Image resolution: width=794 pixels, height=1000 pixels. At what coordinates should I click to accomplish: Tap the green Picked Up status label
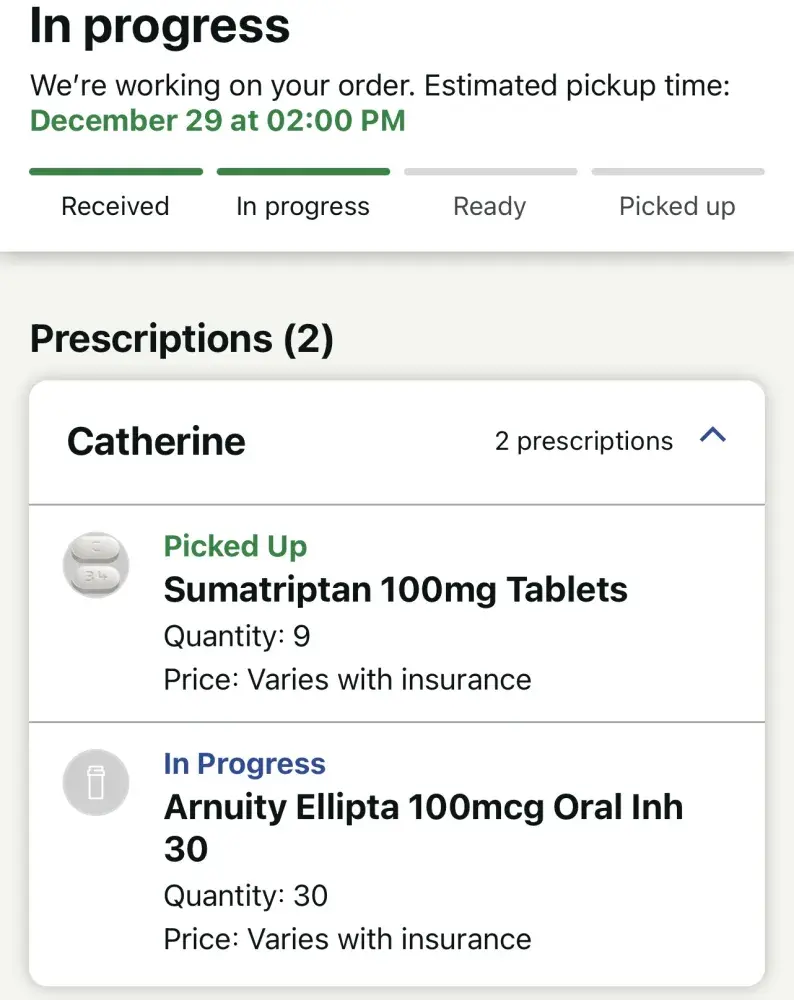(x=235, y=546)
